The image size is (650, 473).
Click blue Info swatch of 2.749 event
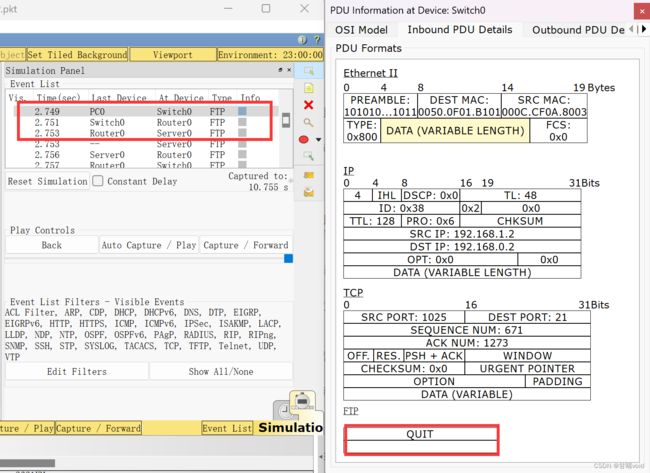click(x=243, y=111)
